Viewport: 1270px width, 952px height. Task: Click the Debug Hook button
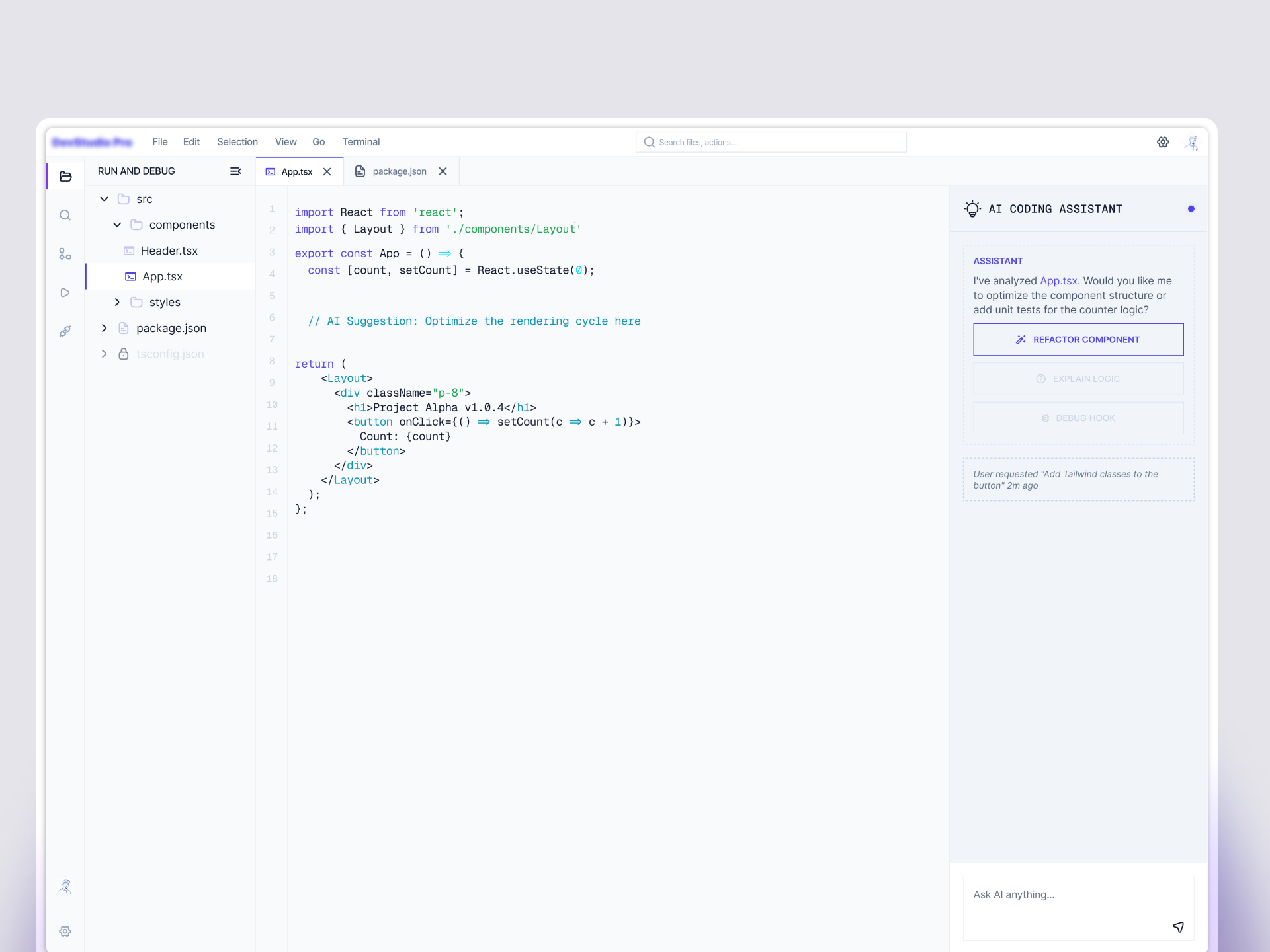coord(1078,418)
